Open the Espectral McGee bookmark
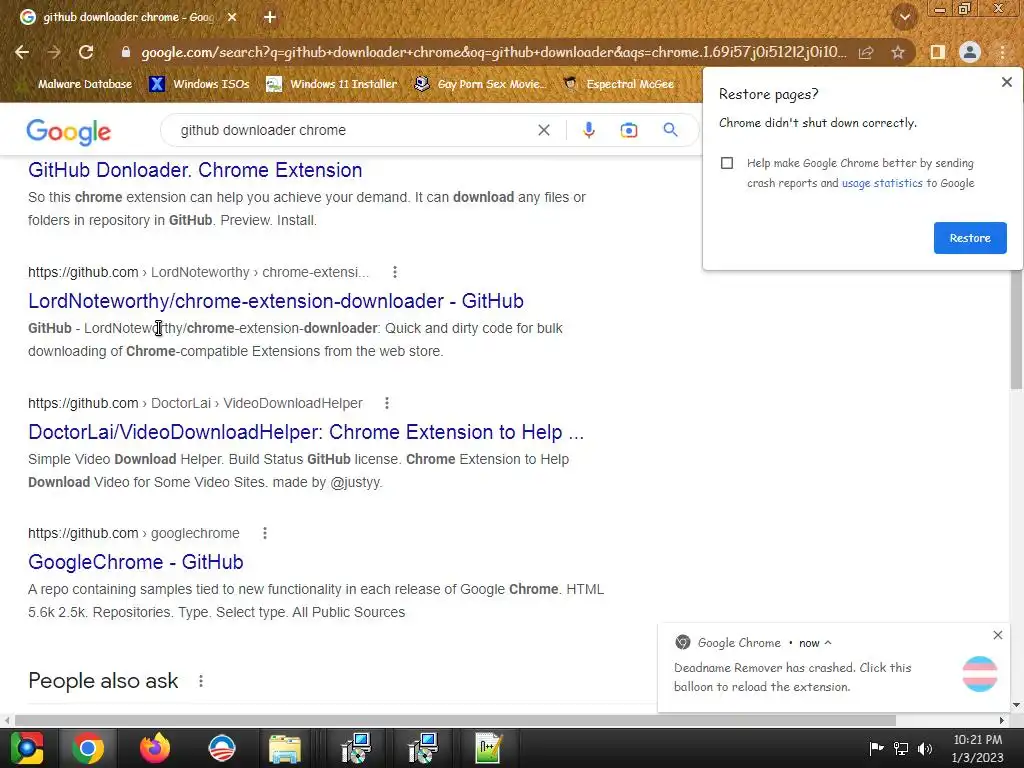 tap(619, 84)
